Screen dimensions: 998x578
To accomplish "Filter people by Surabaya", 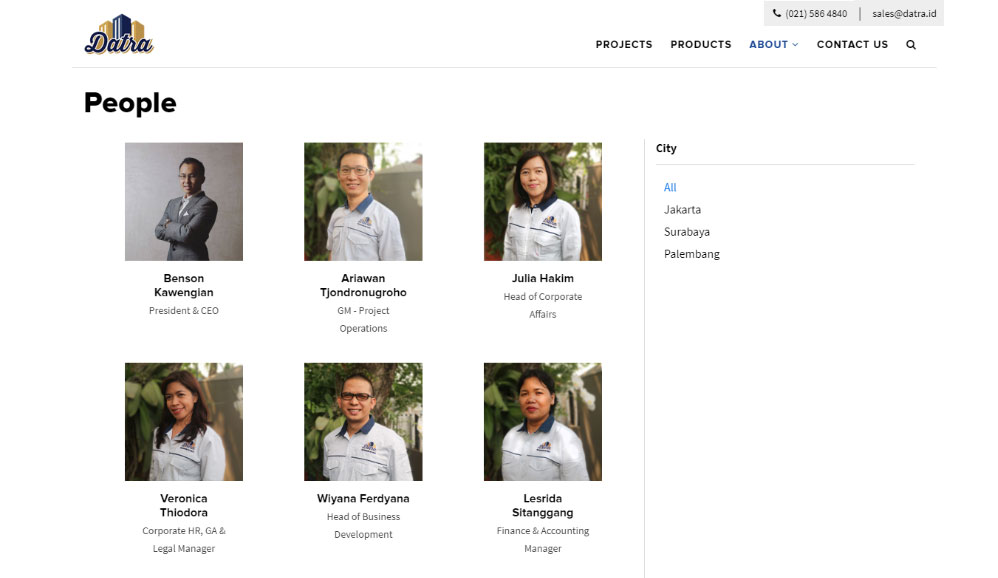I will pos(687,232).
